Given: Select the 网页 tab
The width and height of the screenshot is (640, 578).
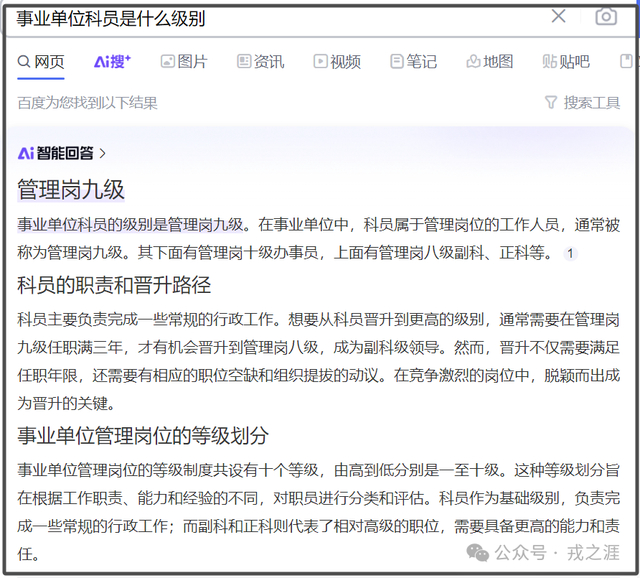Looking at the screenshot, I should point(41,62).
